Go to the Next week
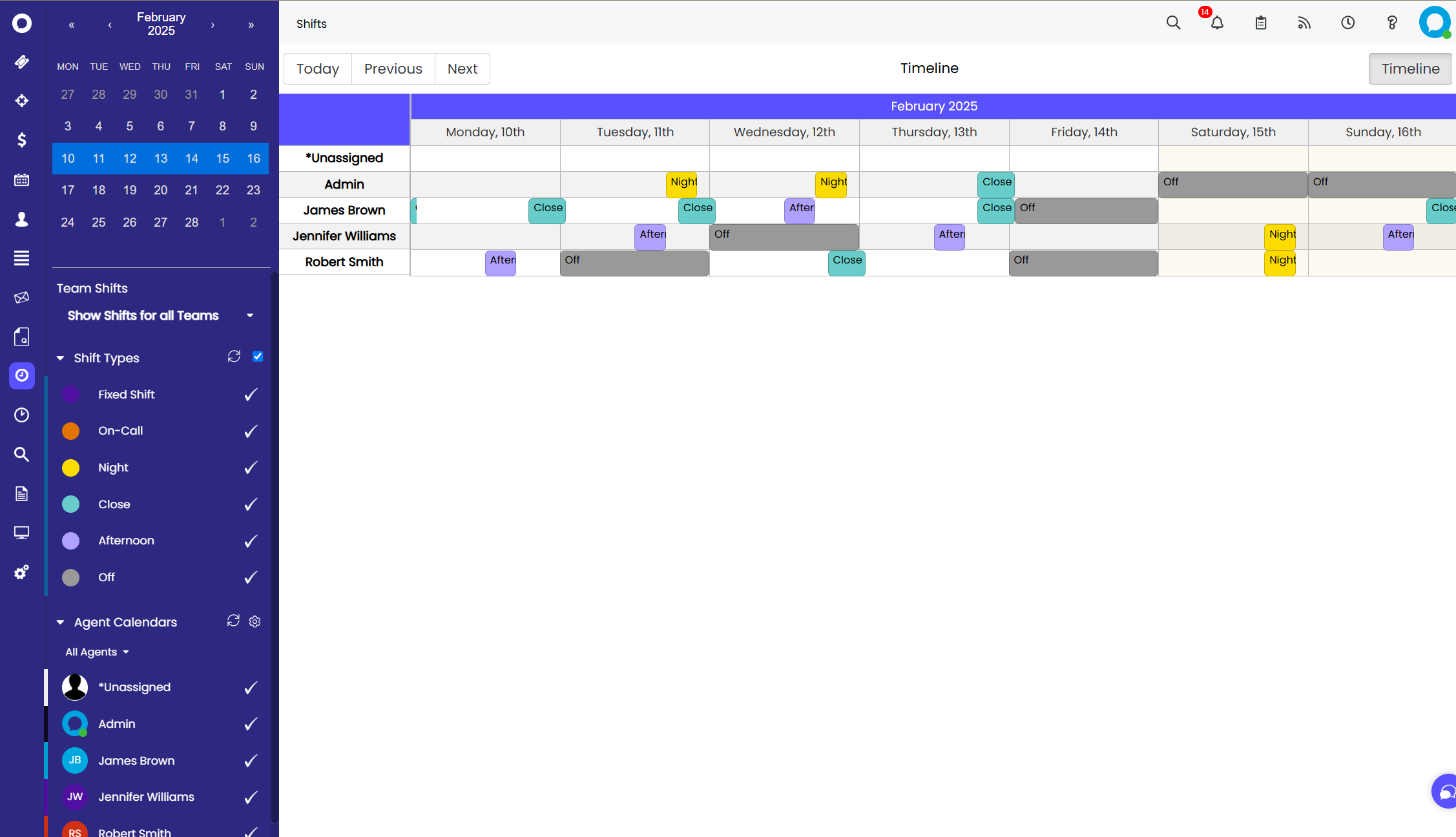The image size is (1456, 837). click(x=463, y=69)
